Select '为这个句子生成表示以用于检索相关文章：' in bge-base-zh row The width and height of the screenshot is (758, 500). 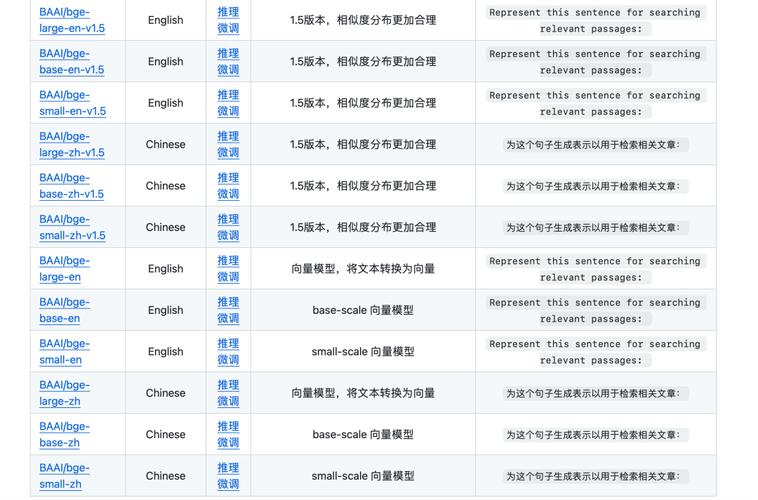click(x=596, y=435)
